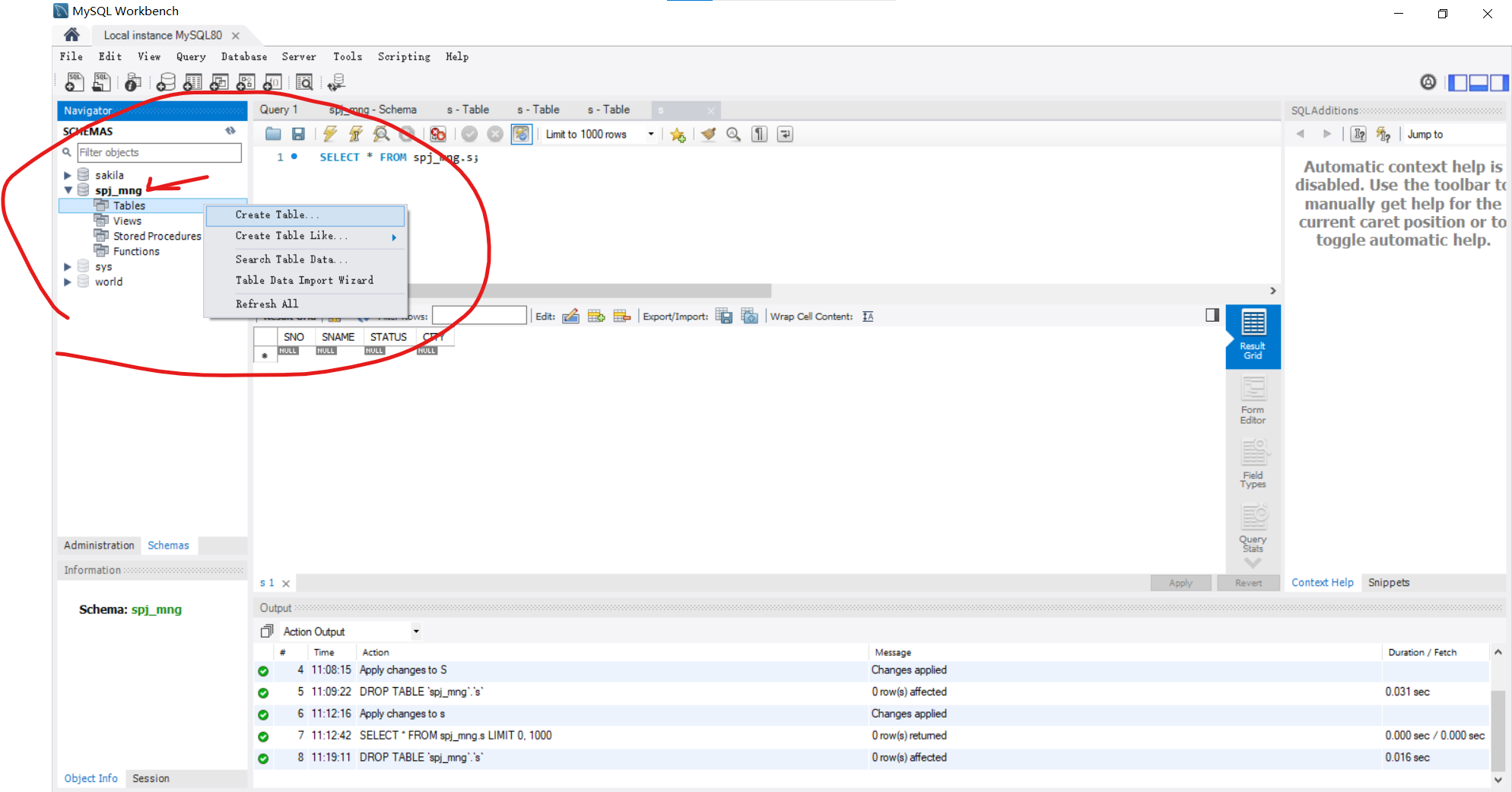Open the Field Types view
This screenshot has width=1512, height=792.
(1253, 465)
